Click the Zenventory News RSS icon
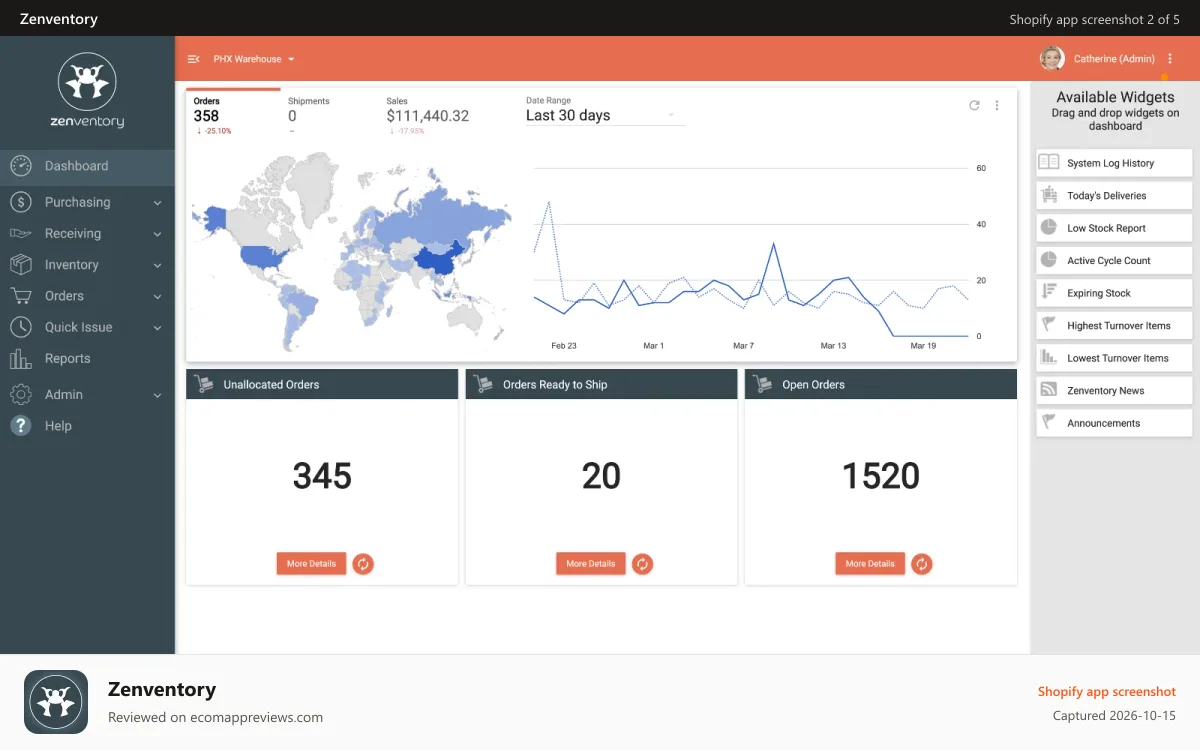This screenshot has width=1200, height=750. pos(1049,390)
